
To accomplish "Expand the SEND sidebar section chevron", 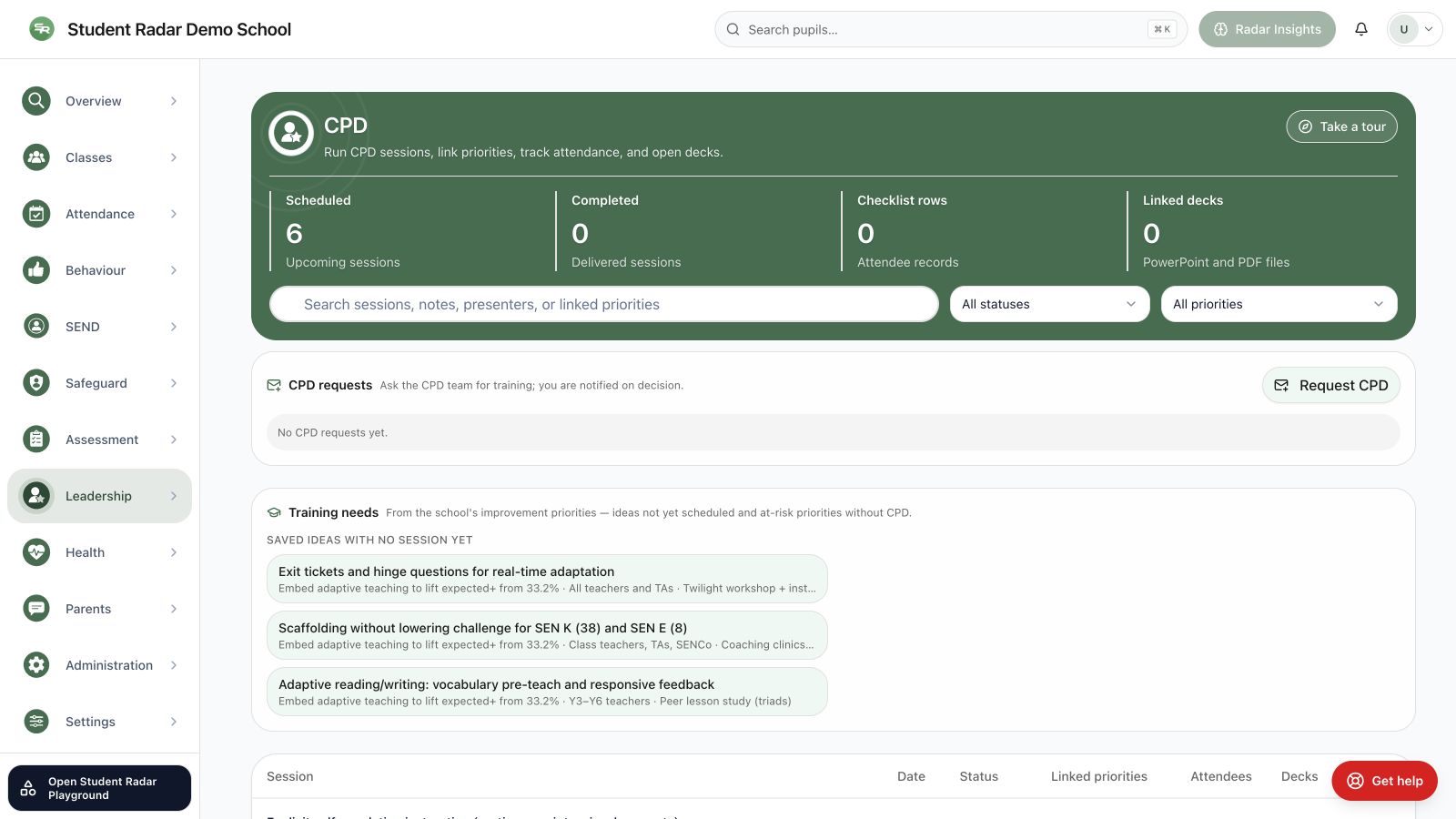I will click(x=174, y=327).
